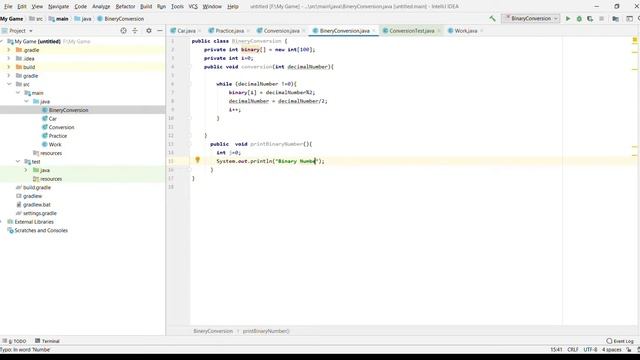
Task: Click the Build project hammer icon
Action: [x=493, y=18]
